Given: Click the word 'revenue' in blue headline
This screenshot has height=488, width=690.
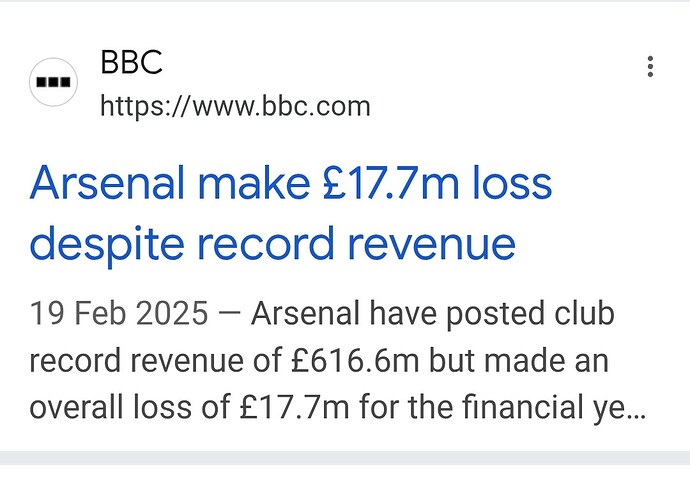Looking at the screenshot, I should pyautogui.click(x=432, y=245).
